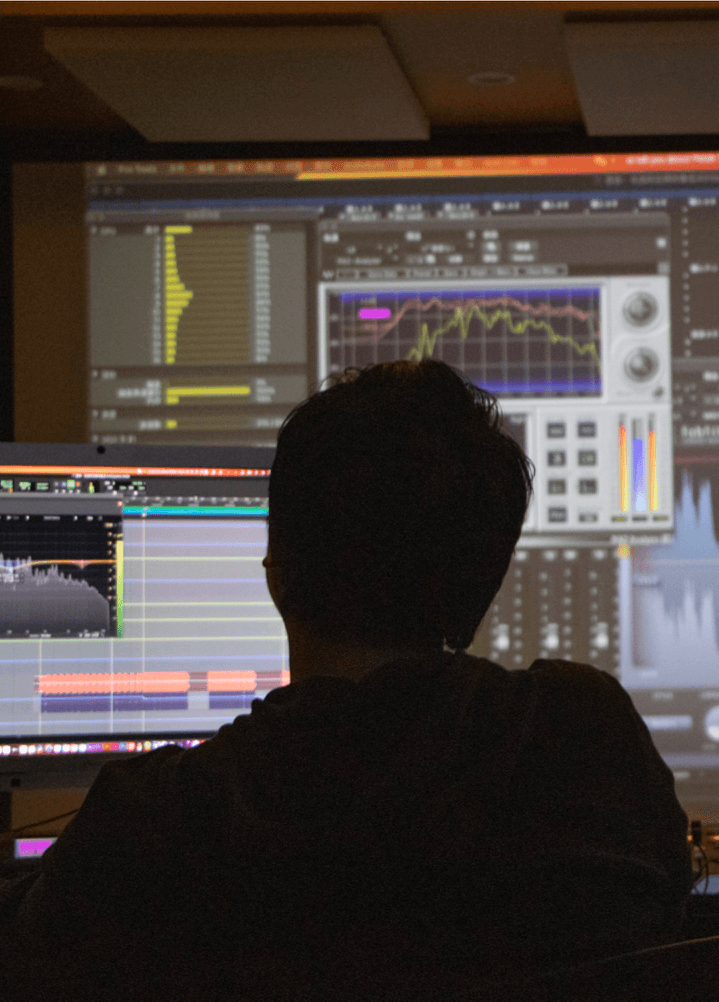Click the upper round knob on analyzer plugin
The height and width of the screenshot is (1002, 719).
pyautogui.click(x=640, y=309)
